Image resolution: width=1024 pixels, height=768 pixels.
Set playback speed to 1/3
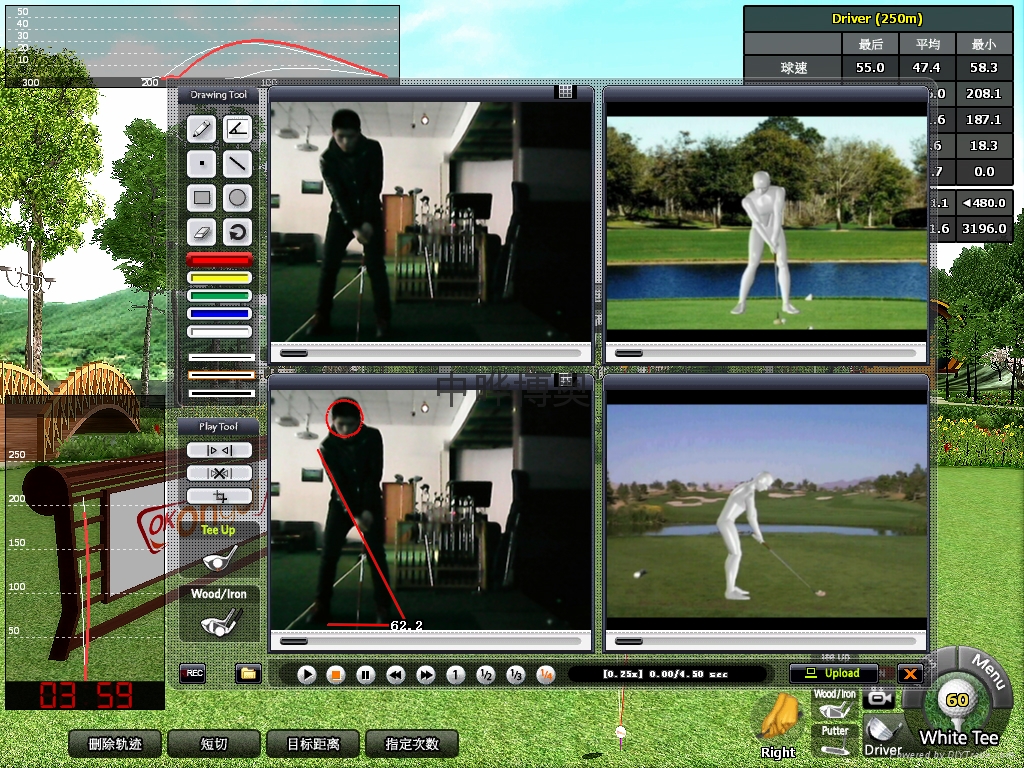516,675
